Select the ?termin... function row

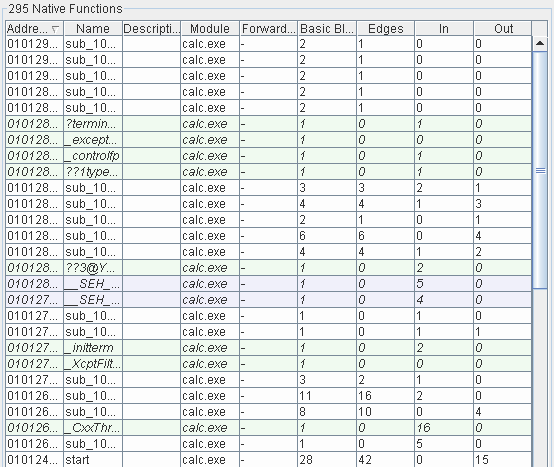(x=269, y=124)
